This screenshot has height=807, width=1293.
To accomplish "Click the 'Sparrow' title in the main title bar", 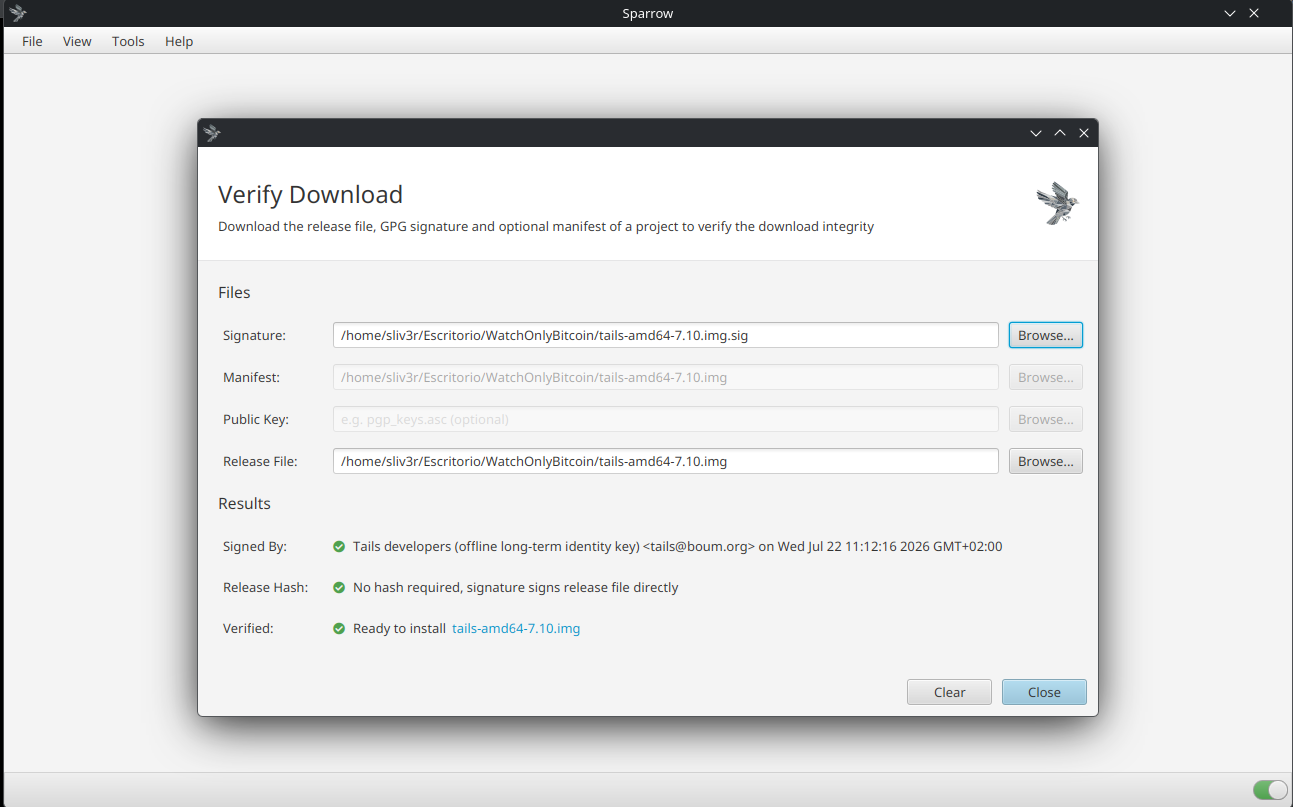I will point(647,13).
